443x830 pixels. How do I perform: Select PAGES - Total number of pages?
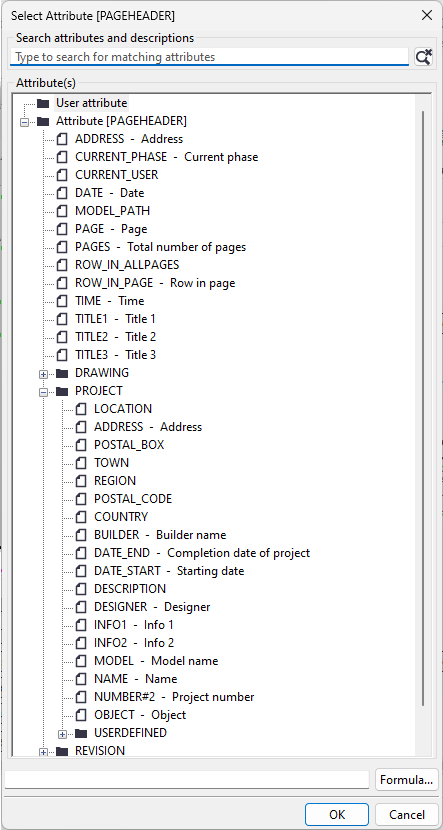160,247
